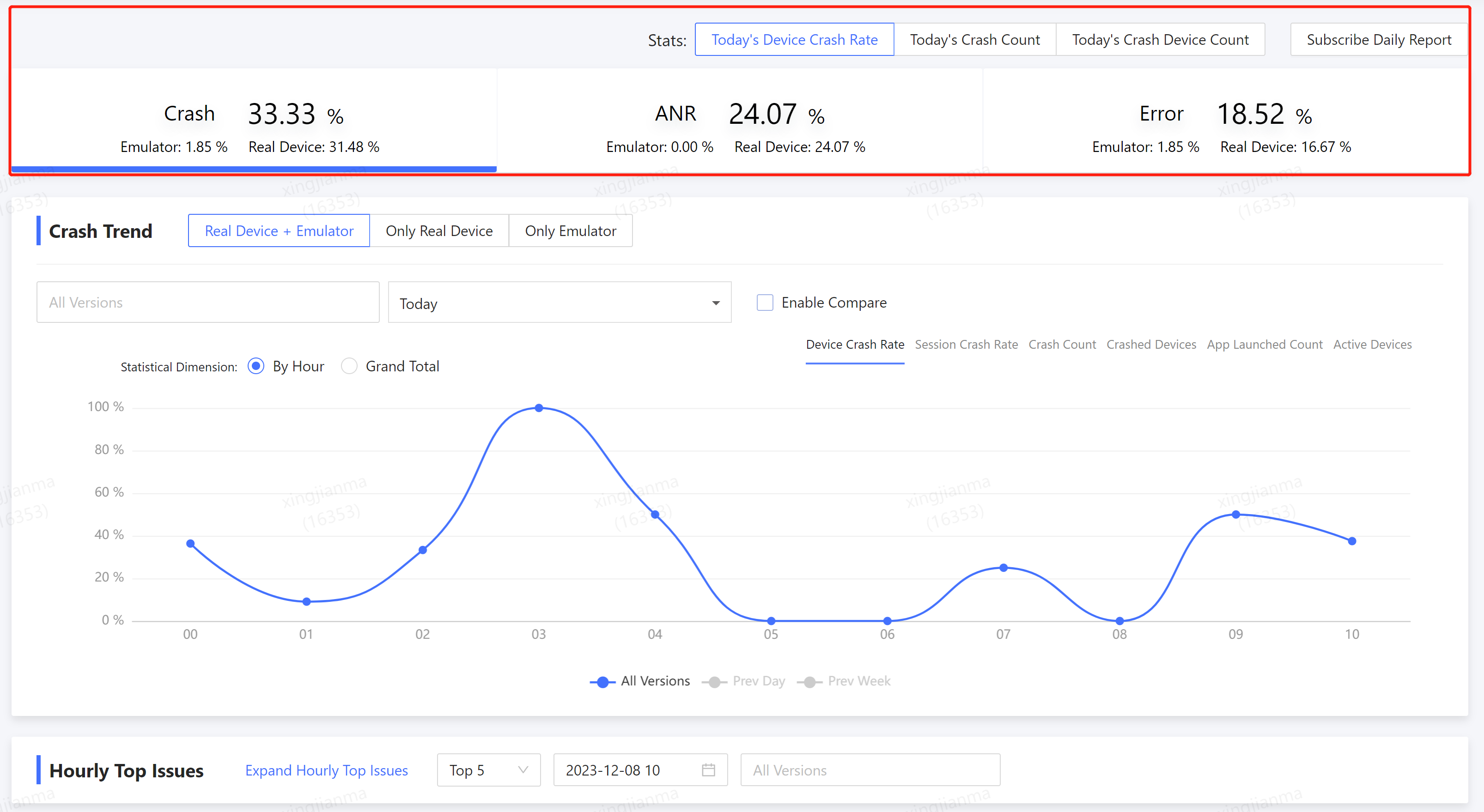Open the App Launched Count chart tab
Screen dimensions: 1484x812
tap(1265, 345)
